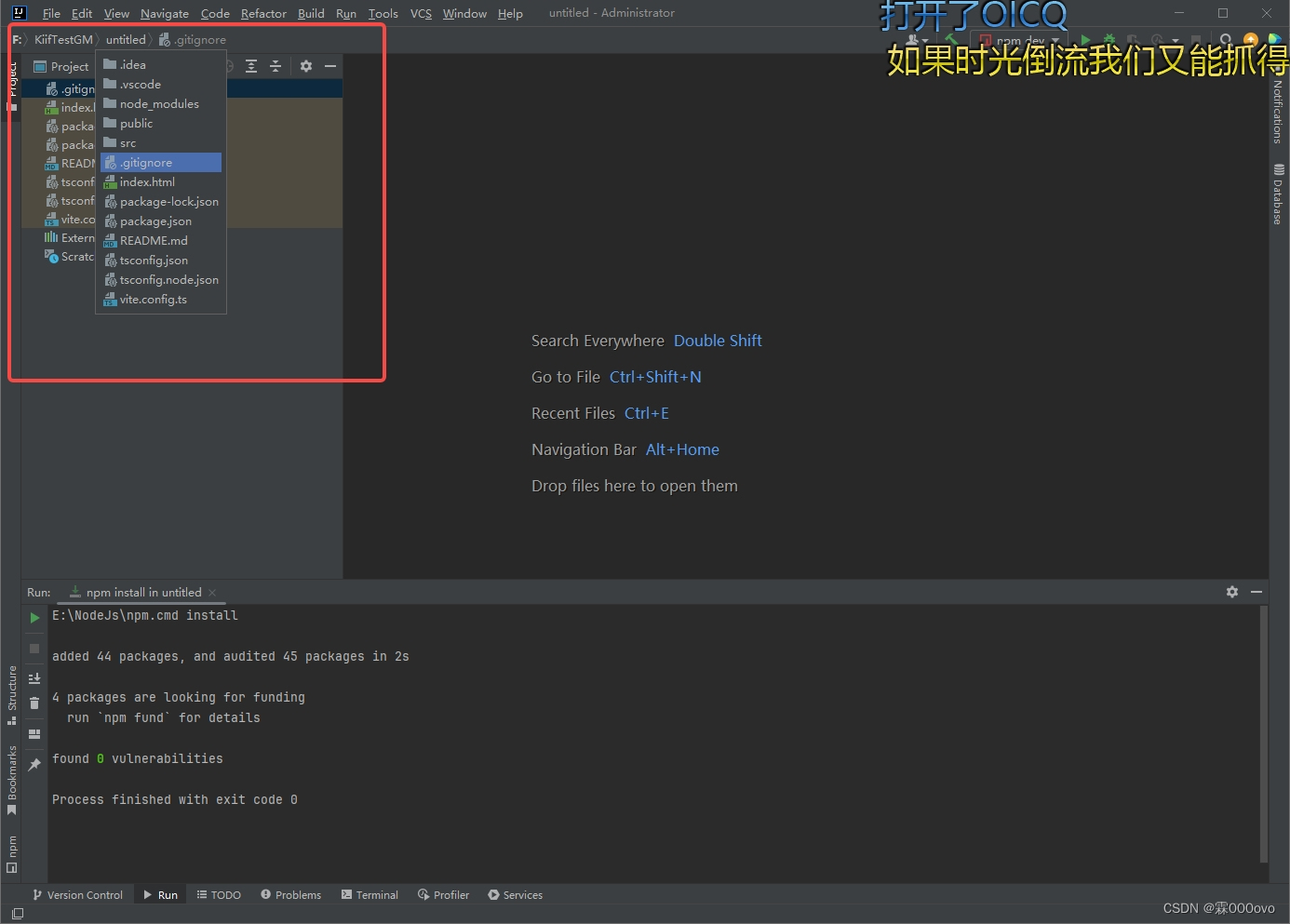
Task: Choose tsconfig.node.json in popup list
Action: point(161,280)
